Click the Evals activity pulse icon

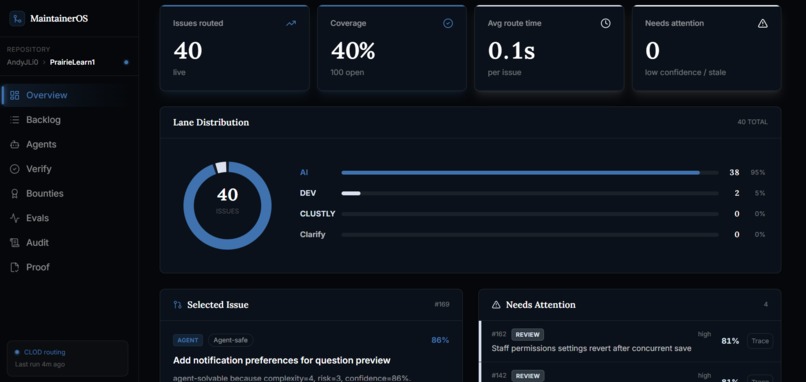[14, 218]
